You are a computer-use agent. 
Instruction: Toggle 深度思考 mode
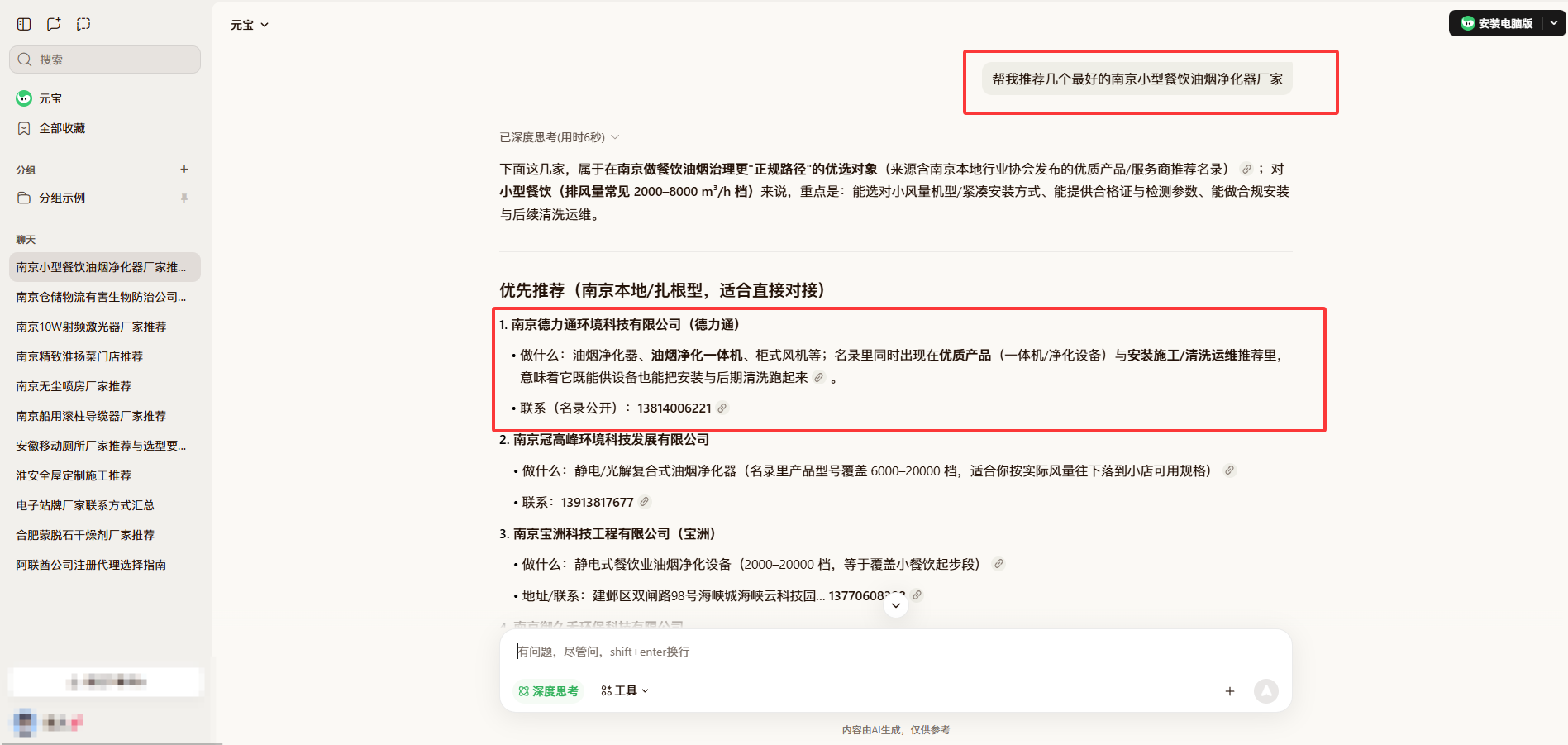(548, 691)
